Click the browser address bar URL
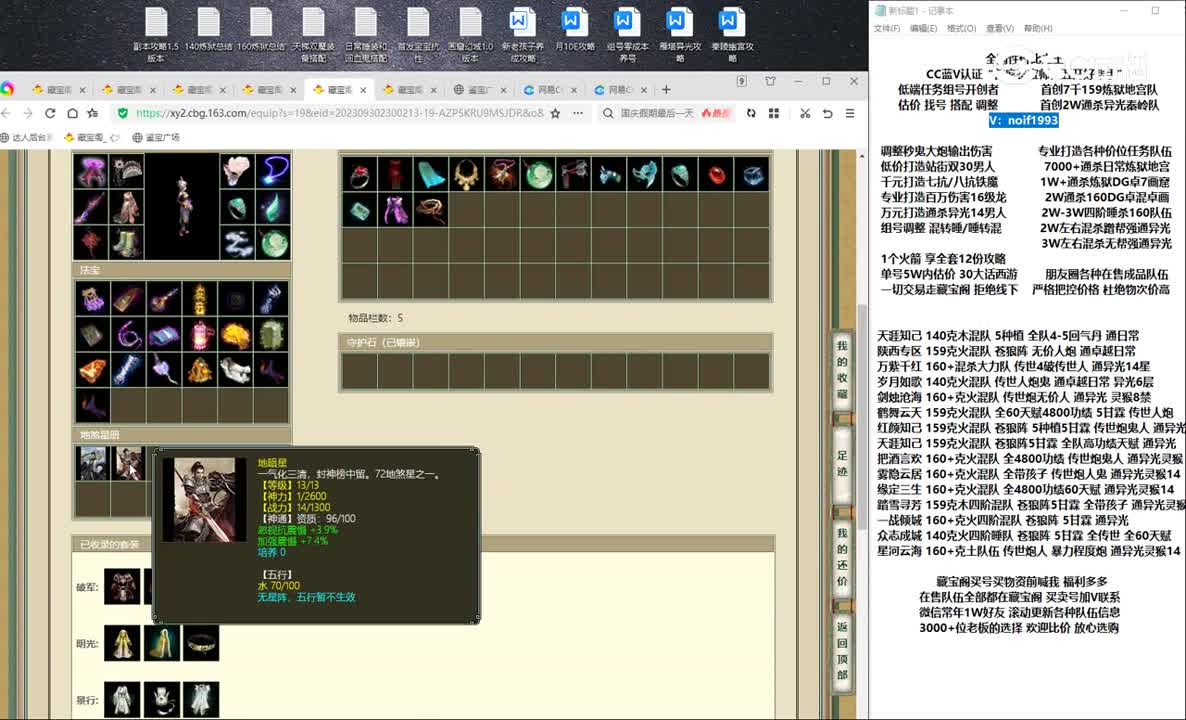The height and width of the screenshot is (720, 1186). click(x=339, y=113)
